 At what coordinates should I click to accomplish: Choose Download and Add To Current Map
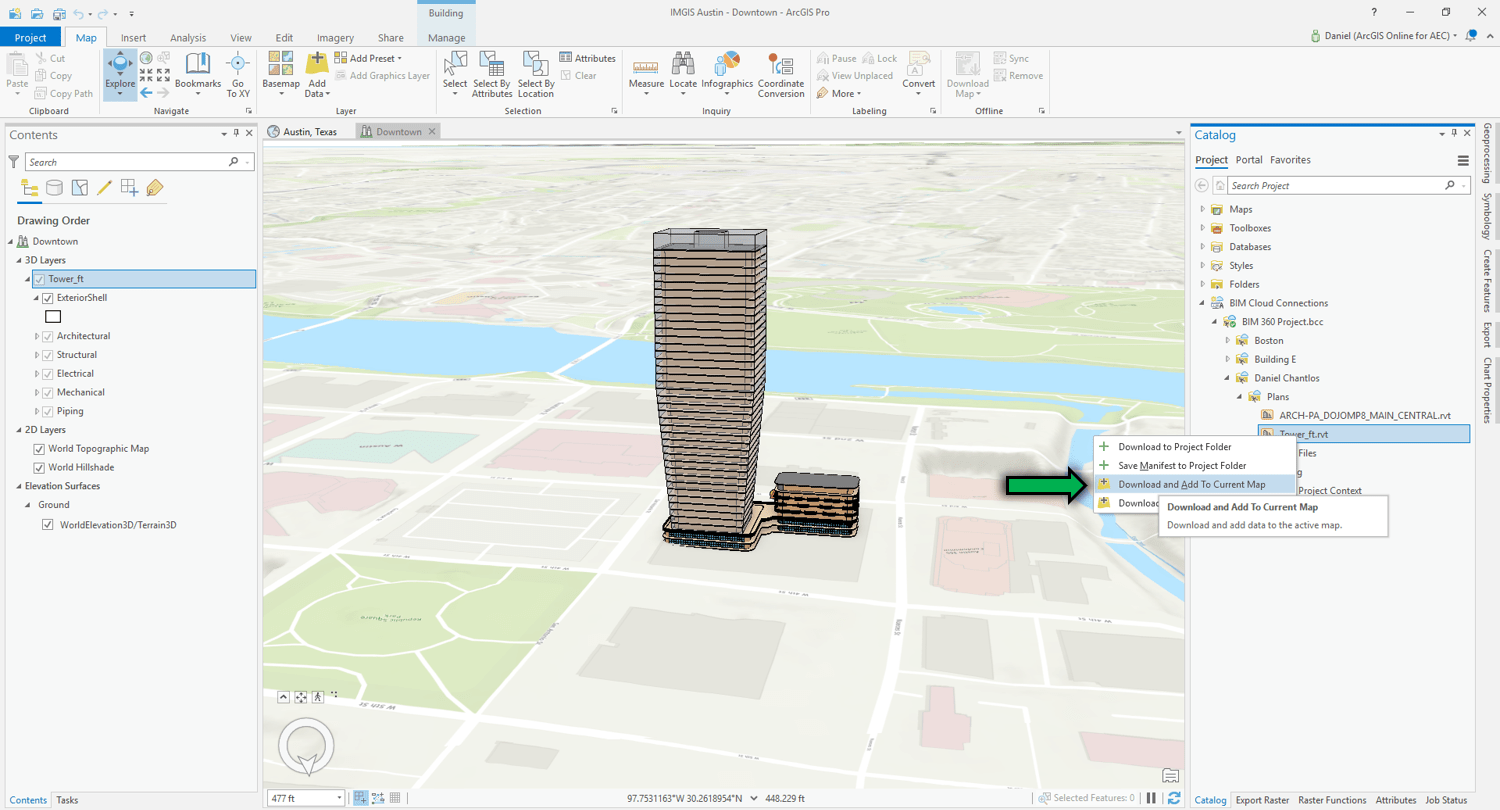[x=1191, y=485]
